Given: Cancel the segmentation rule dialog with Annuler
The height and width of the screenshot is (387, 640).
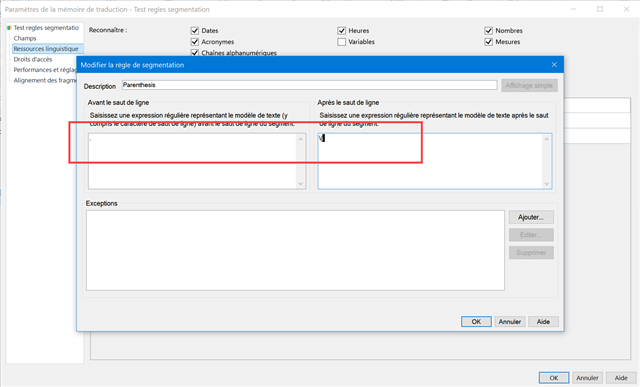Looking at the screenshot, I should click(x=510, y=322).
